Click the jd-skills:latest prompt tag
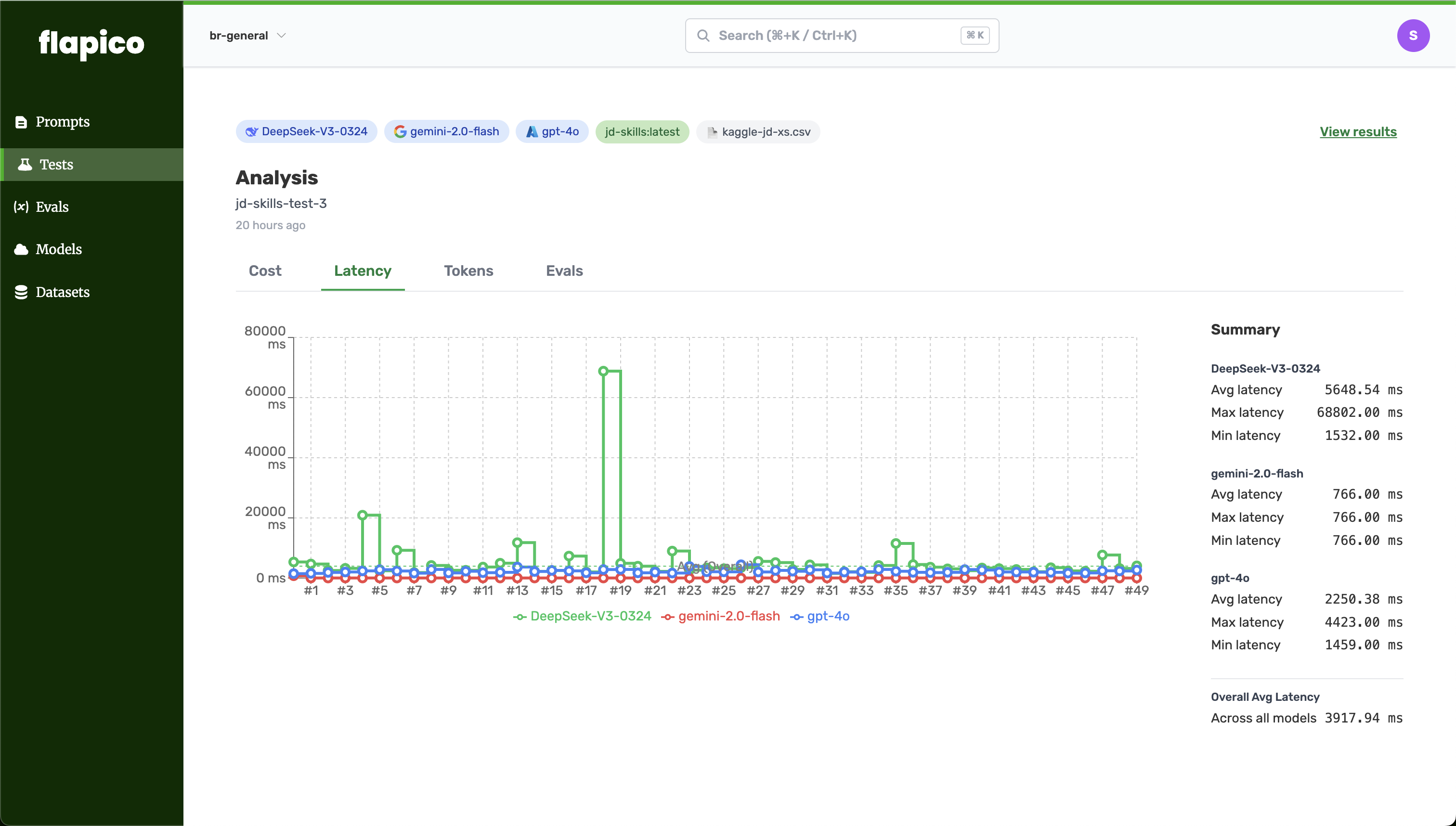The width and height of the screenshot is (1456, 826). tap(642, 131)
